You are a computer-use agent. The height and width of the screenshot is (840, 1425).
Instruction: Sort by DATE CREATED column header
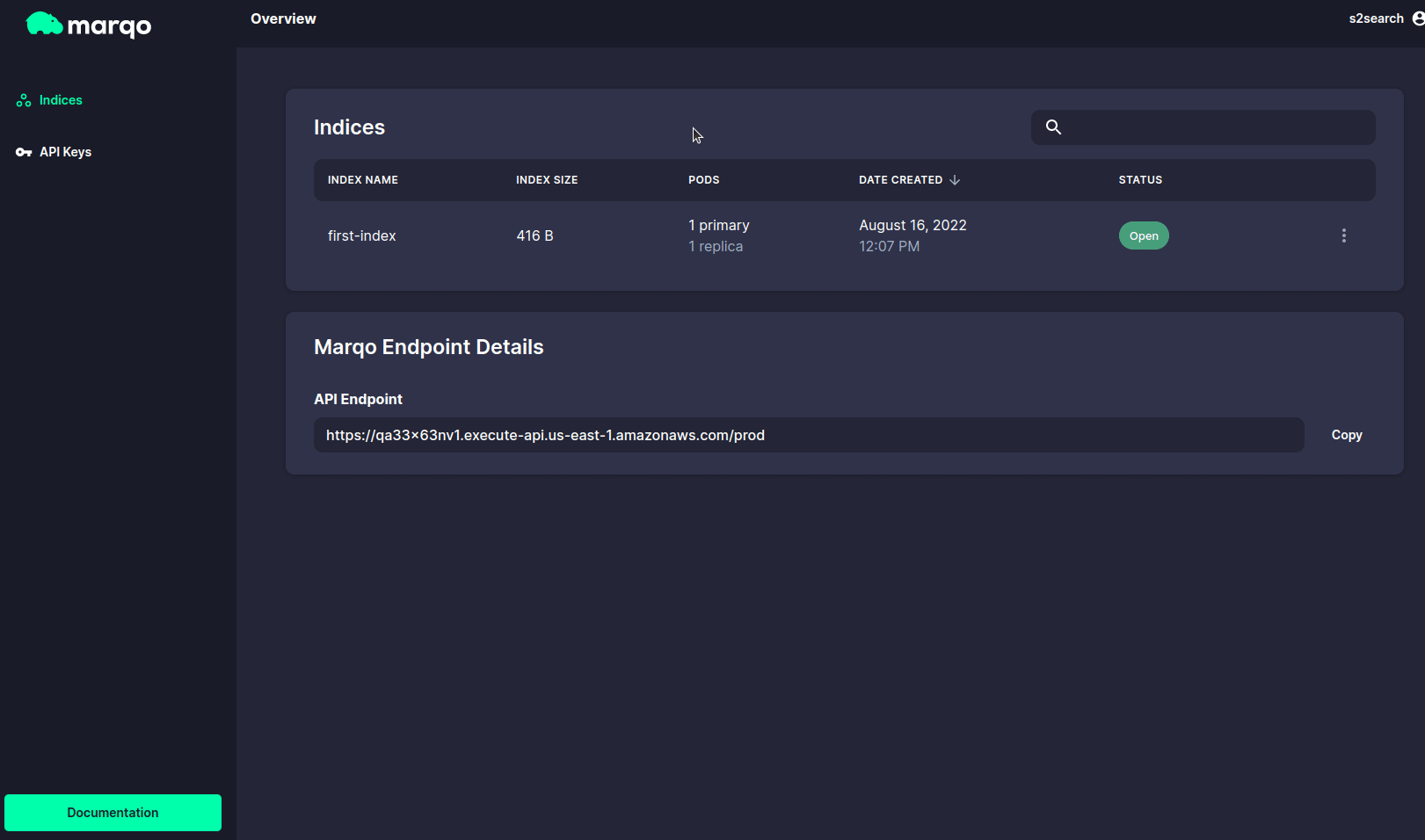(x=900, y=180)
